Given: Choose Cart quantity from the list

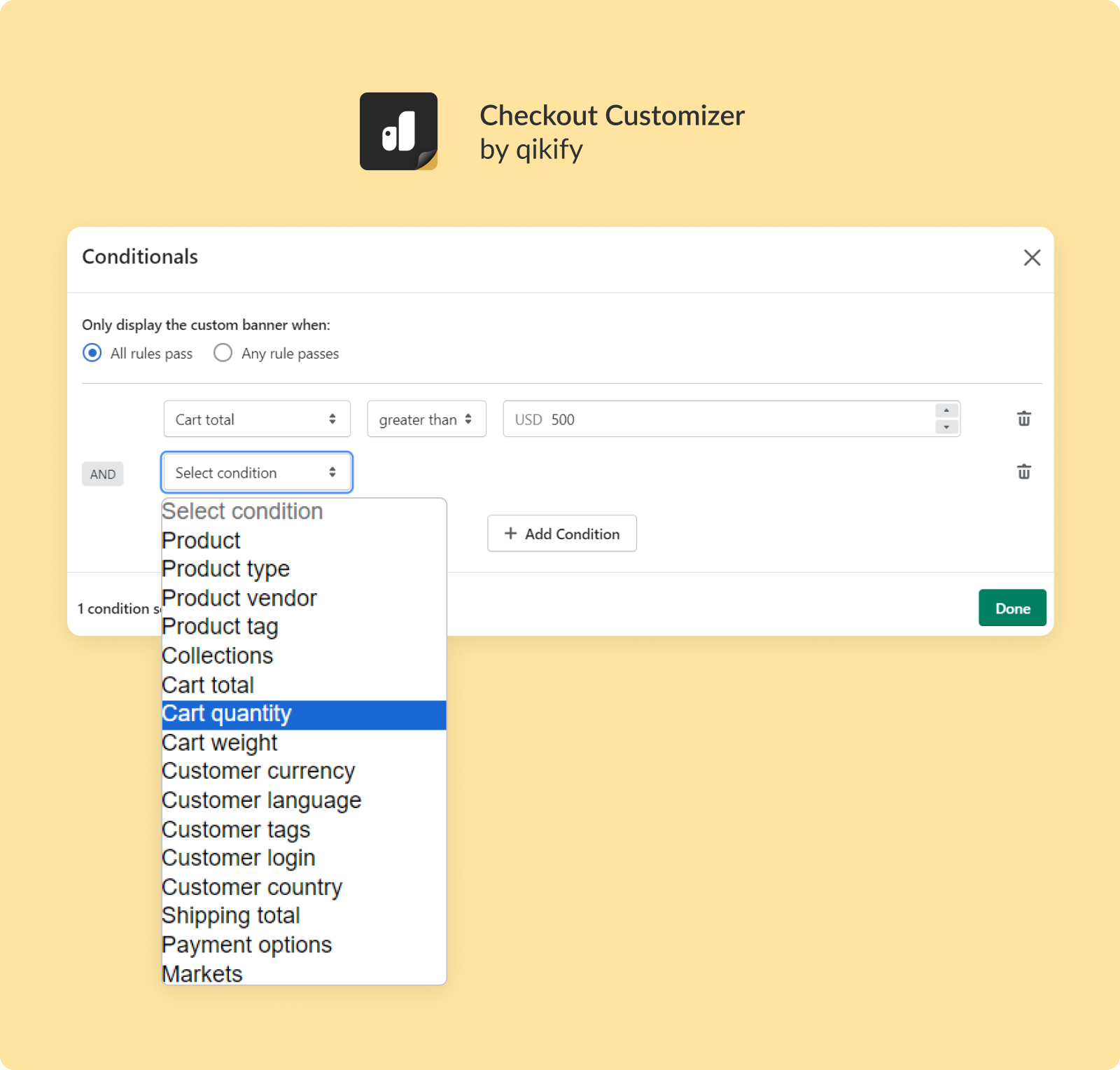Looking at the screenshot, I should coord(304,714).
